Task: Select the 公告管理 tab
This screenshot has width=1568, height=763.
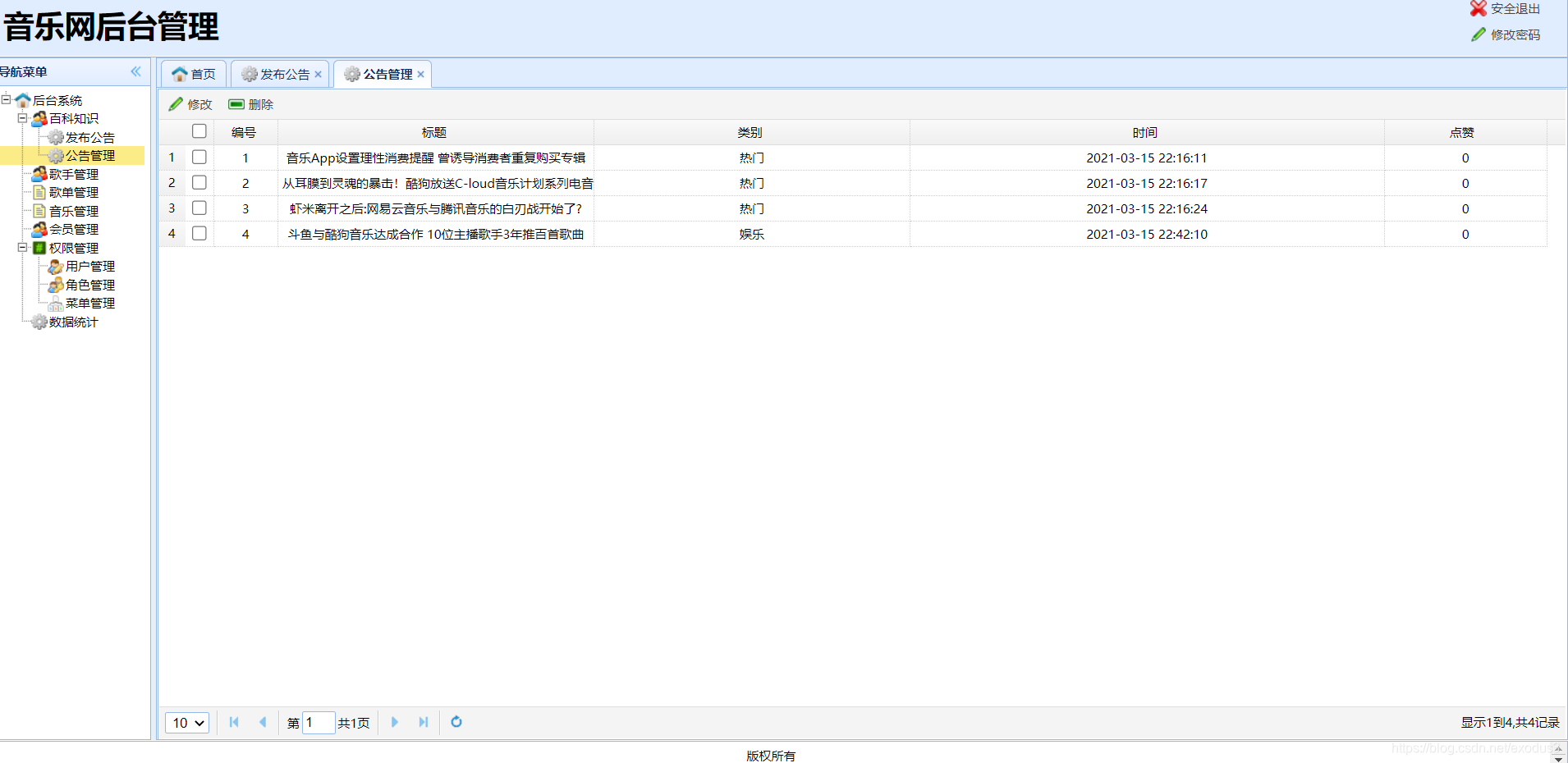Action: (383, 74)
